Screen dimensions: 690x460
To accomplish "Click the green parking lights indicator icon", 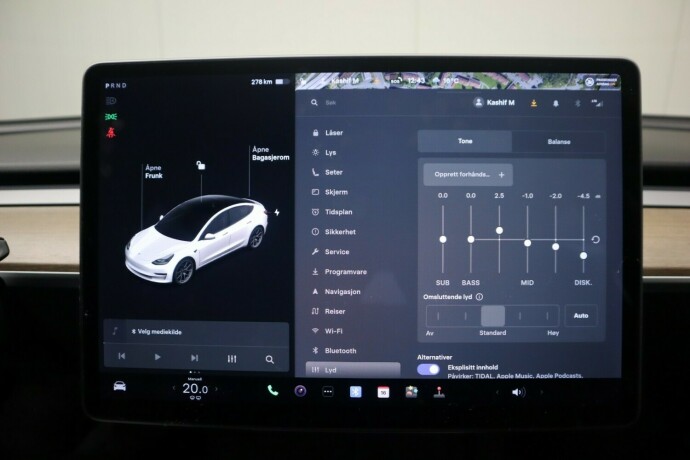I will coord(111,117).
